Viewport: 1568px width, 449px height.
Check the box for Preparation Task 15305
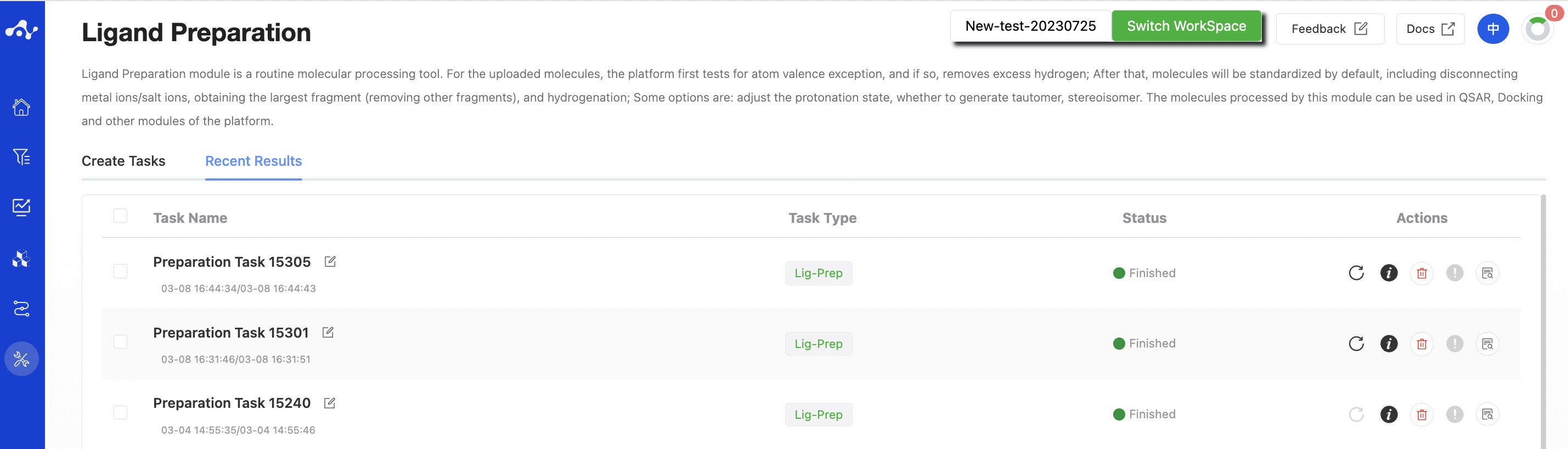[x=121, y=271]
